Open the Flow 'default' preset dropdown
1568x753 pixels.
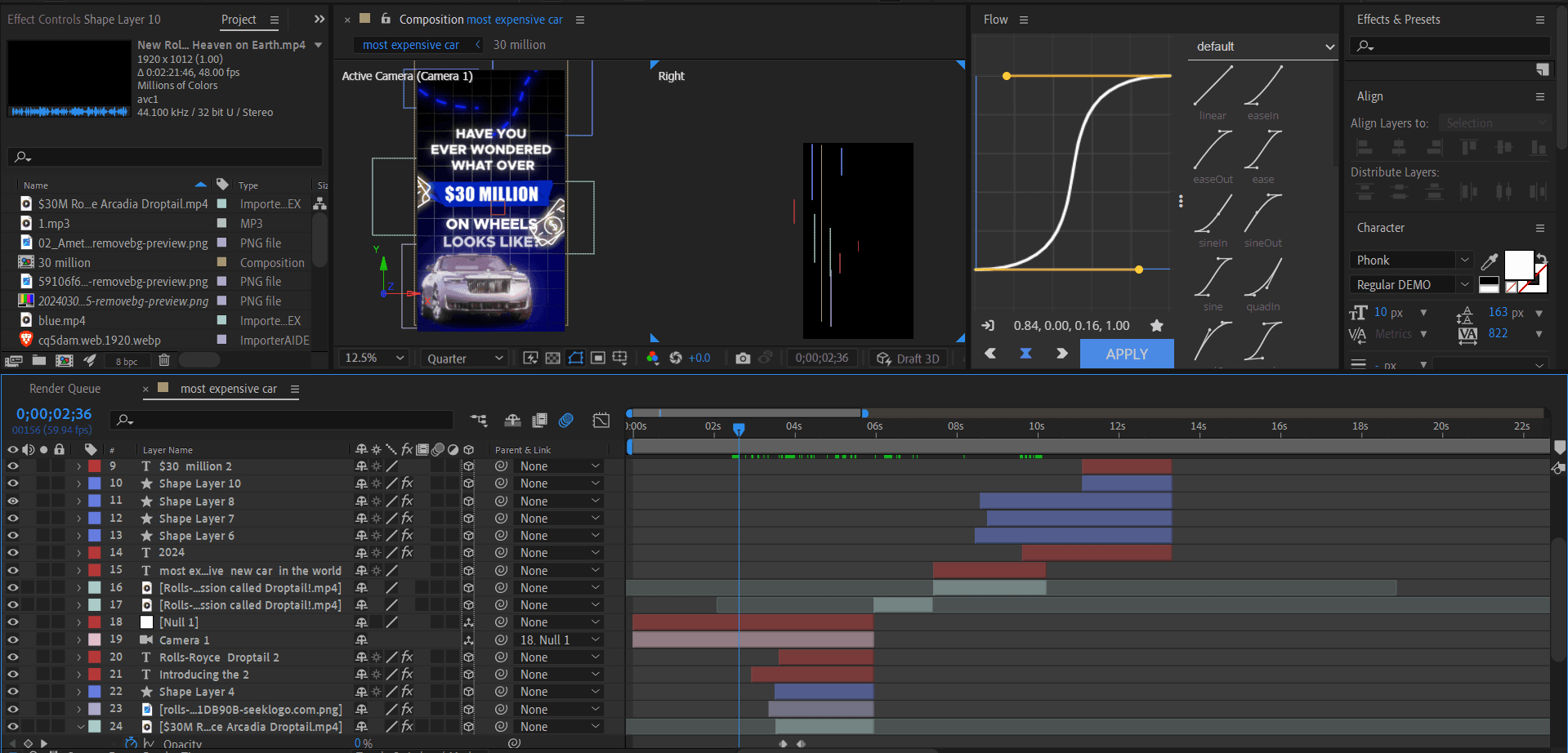[x=1263, y=47]
